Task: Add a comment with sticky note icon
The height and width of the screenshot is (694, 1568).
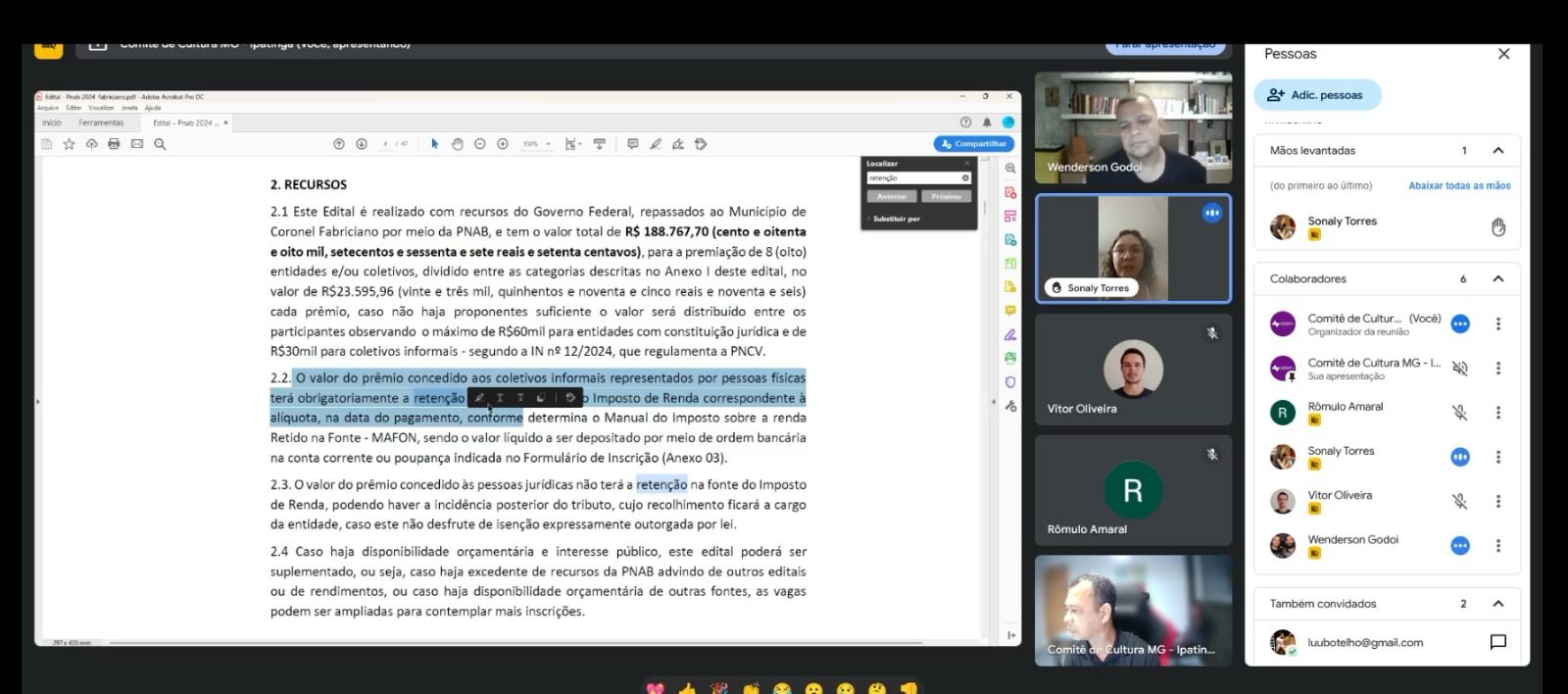Action: (x=632, y=144)
